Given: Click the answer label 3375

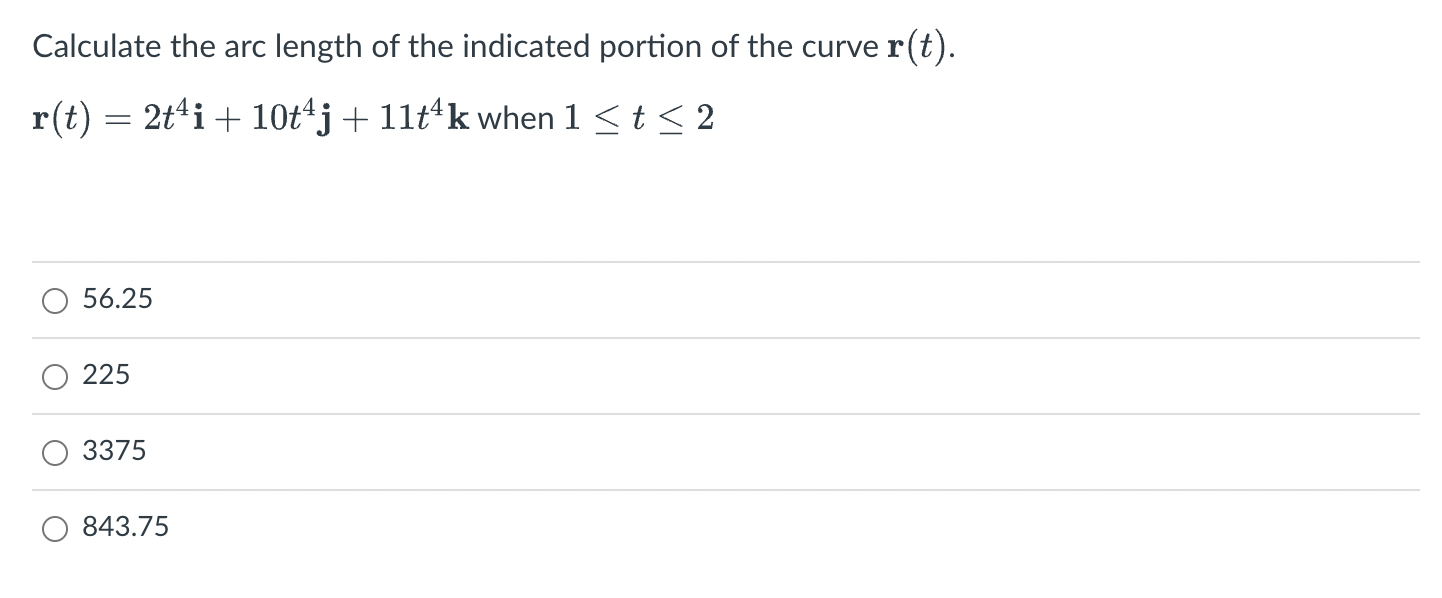Looking at the screenshot, I should 113,452.
